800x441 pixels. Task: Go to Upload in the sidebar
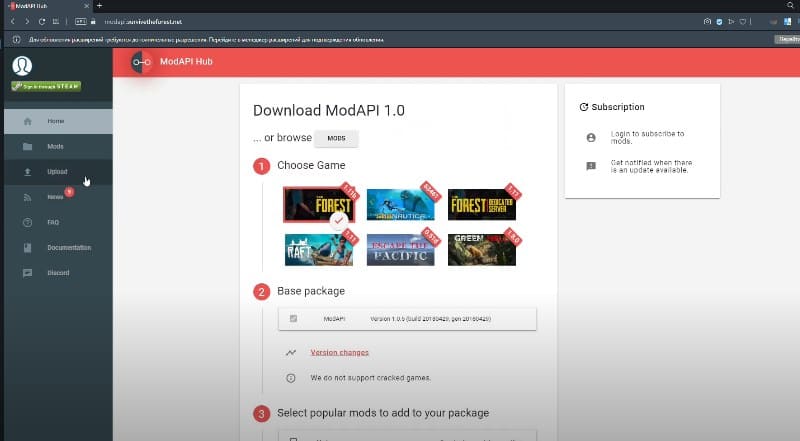(x=58, y=172)
